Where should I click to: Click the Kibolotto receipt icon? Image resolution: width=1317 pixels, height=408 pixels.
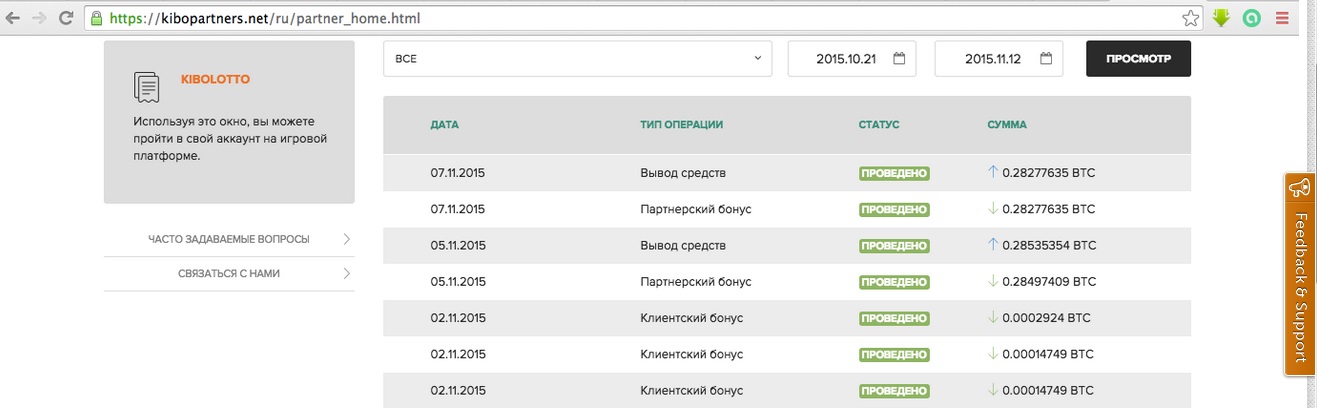tap(147, 87)
